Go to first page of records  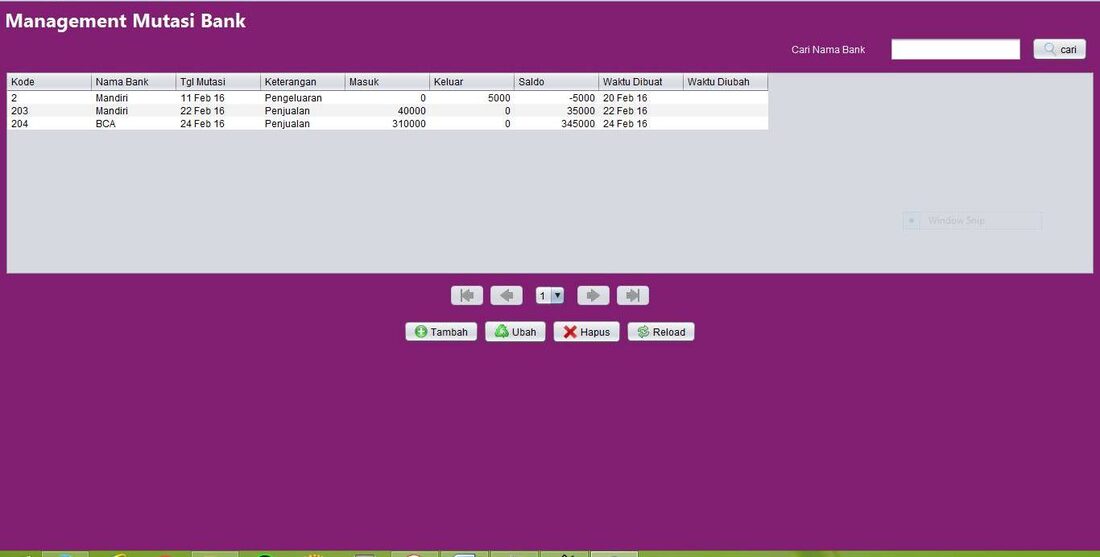pos(467,295)
